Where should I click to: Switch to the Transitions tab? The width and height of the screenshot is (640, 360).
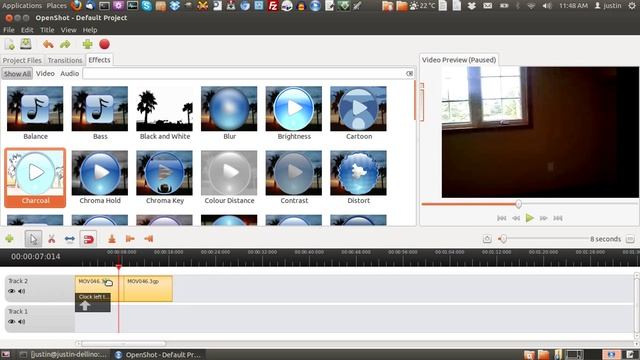65,60
